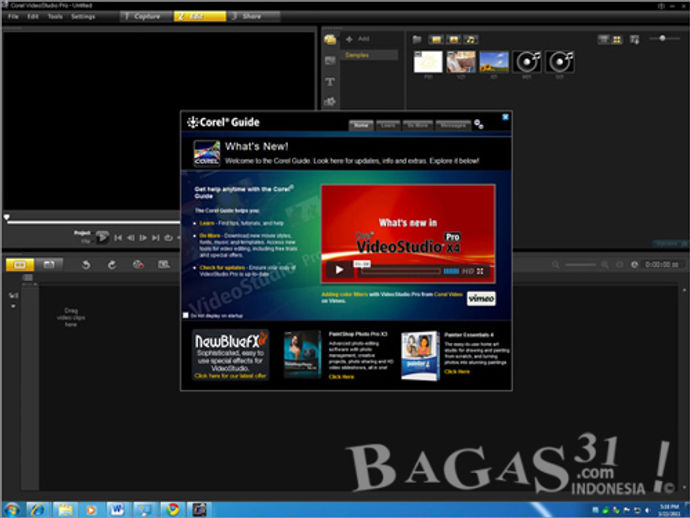
Task: Click the import media files folder icon
Action: click(x=417, y=40)
